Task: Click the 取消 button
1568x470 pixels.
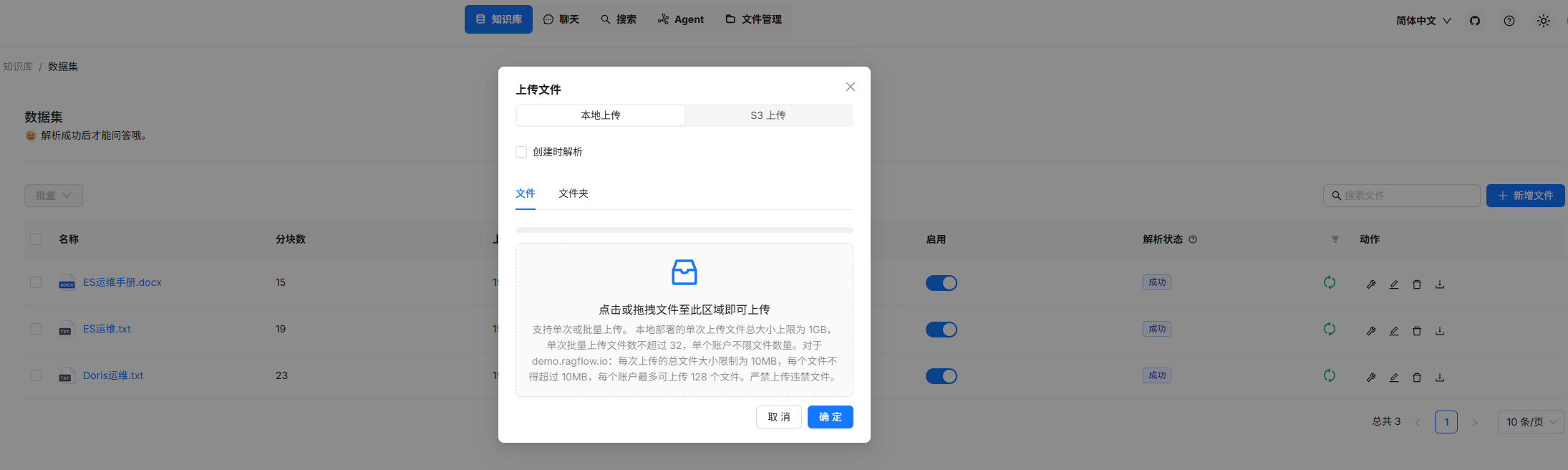Action: point(779,417)
